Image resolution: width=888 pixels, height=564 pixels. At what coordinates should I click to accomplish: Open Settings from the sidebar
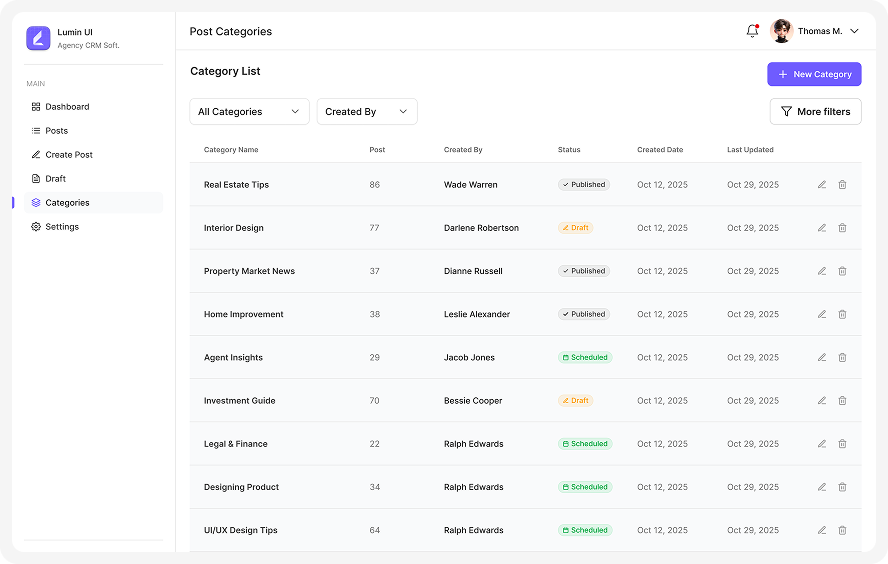coord(61,227)
